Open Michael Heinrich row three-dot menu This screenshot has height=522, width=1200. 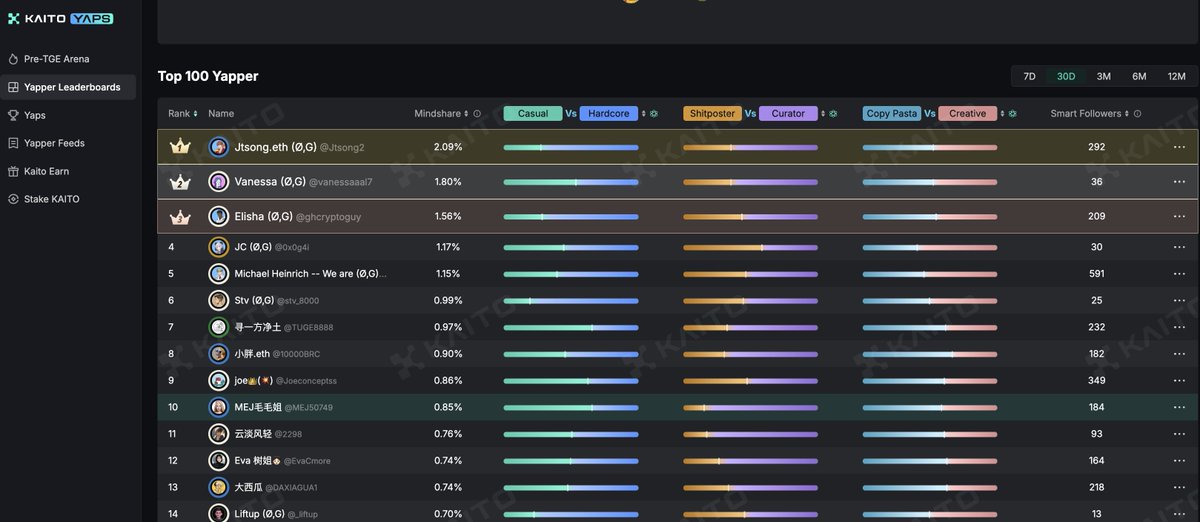pos(1179,273)
